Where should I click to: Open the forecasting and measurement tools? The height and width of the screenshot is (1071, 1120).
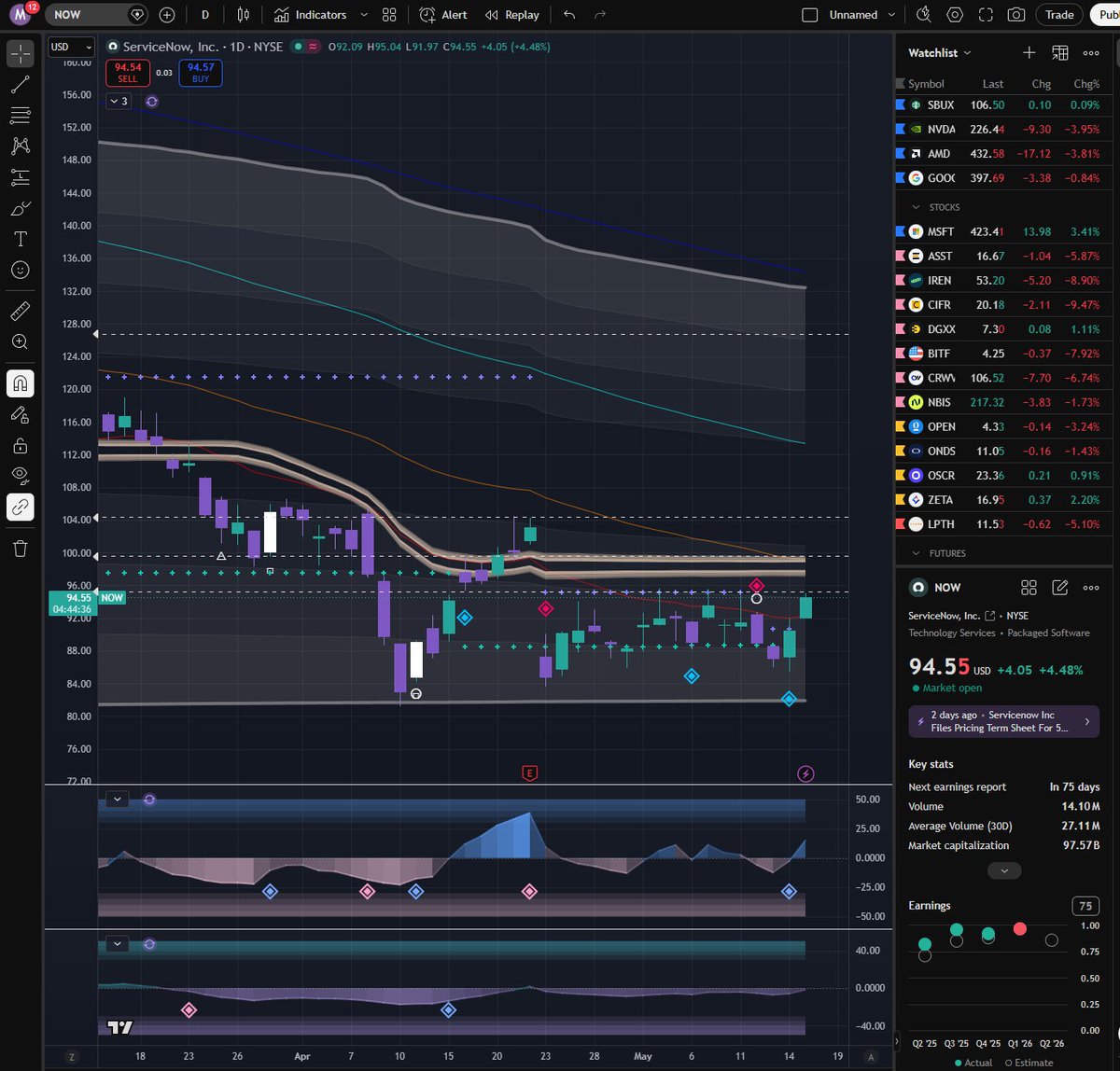point(21,177)
